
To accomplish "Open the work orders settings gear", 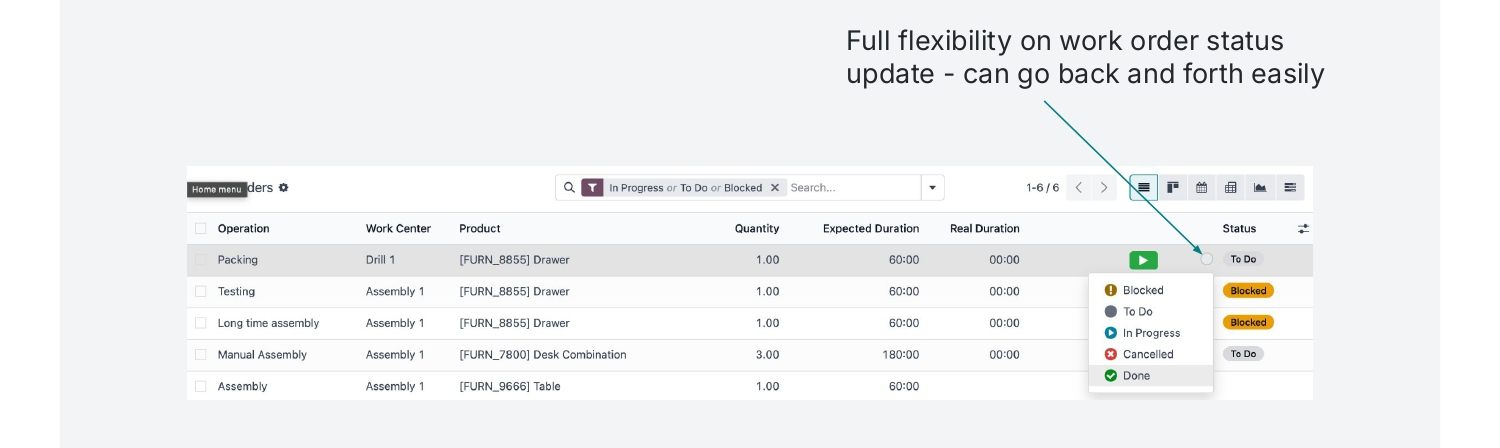I will 284,188.
